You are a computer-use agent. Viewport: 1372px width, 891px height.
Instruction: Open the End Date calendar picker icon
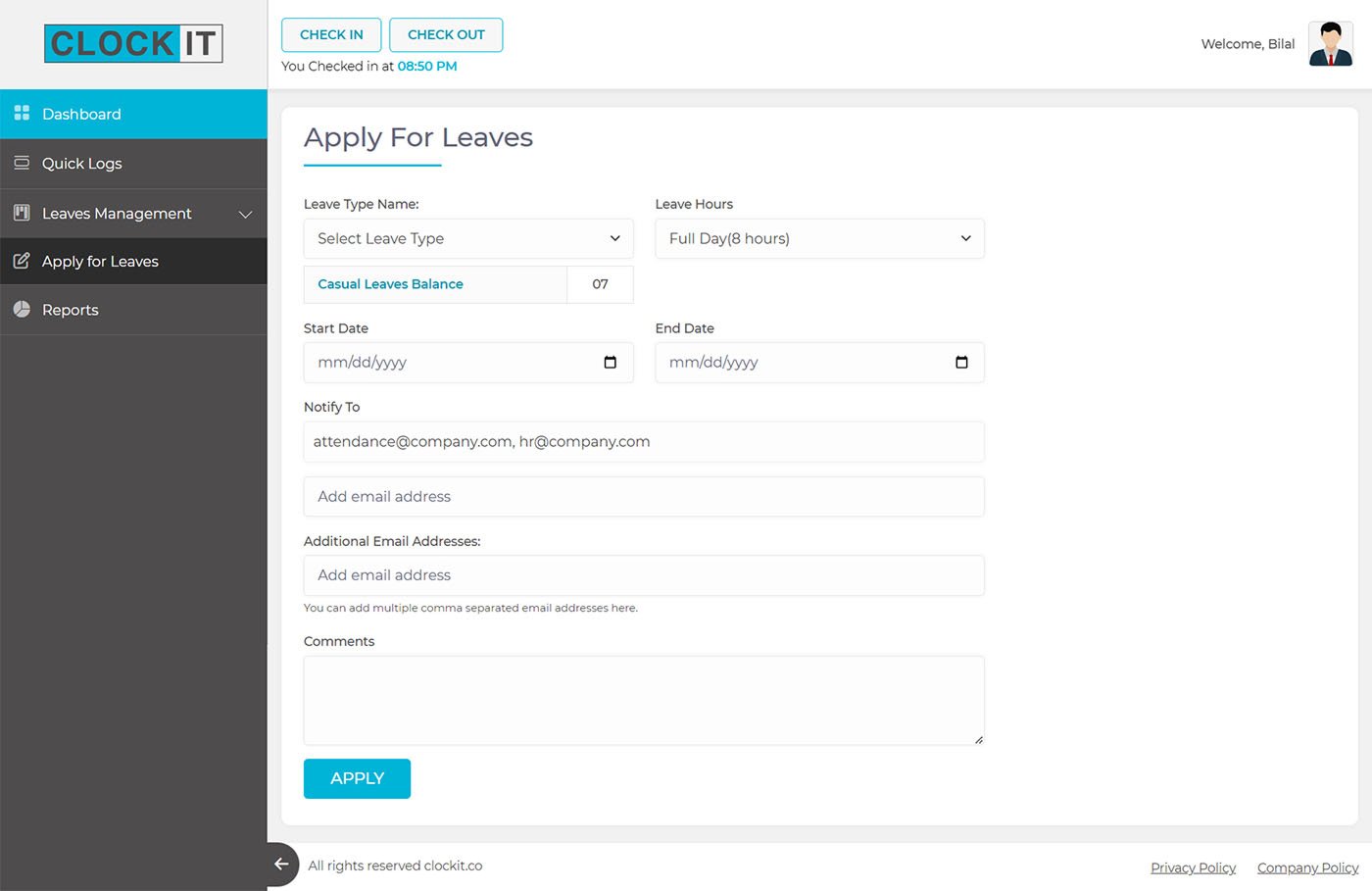(x=961, y=363)
